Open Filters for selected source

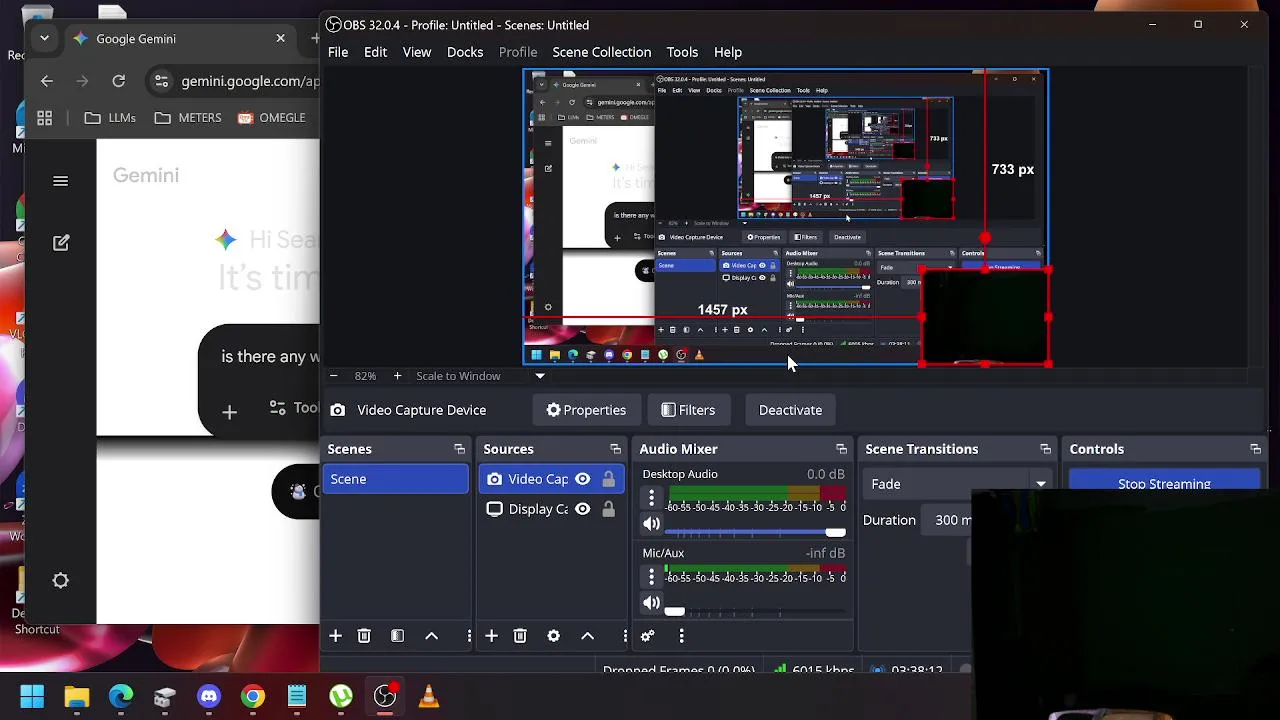click(688, 410)
